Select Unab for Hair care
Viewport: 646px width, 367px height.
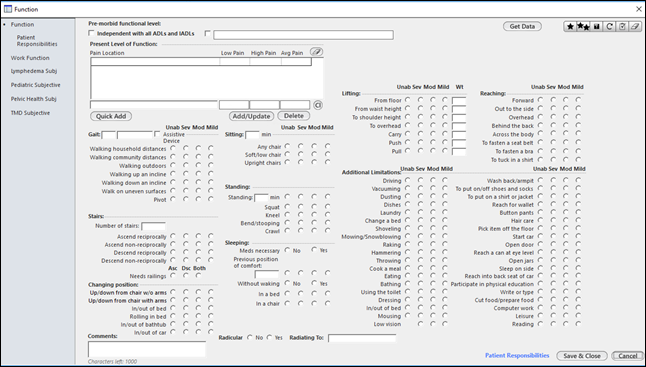point(540,220)
